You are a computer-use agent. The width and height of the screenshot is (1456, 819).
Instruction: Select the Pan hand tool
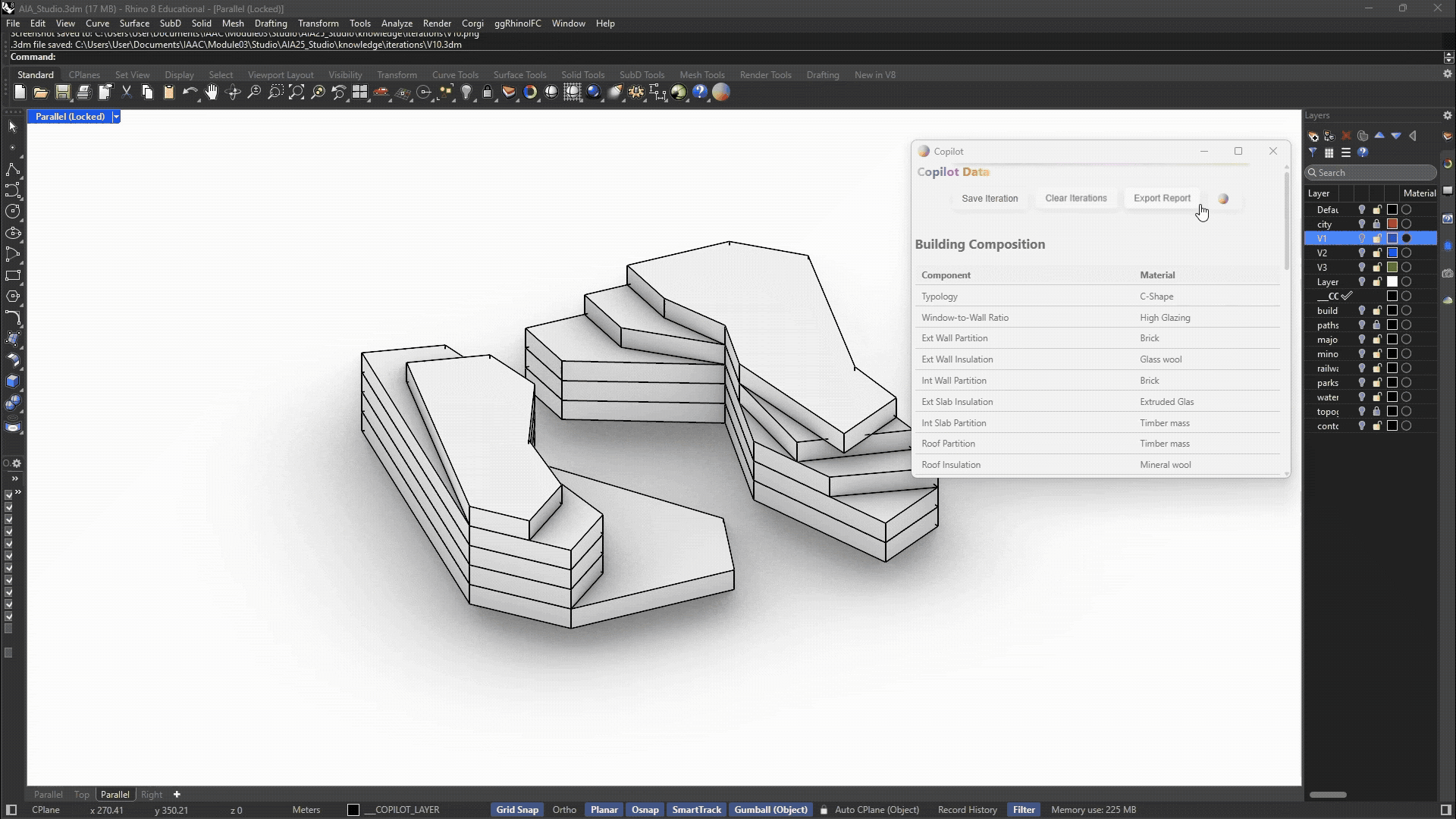coord(212,93)
